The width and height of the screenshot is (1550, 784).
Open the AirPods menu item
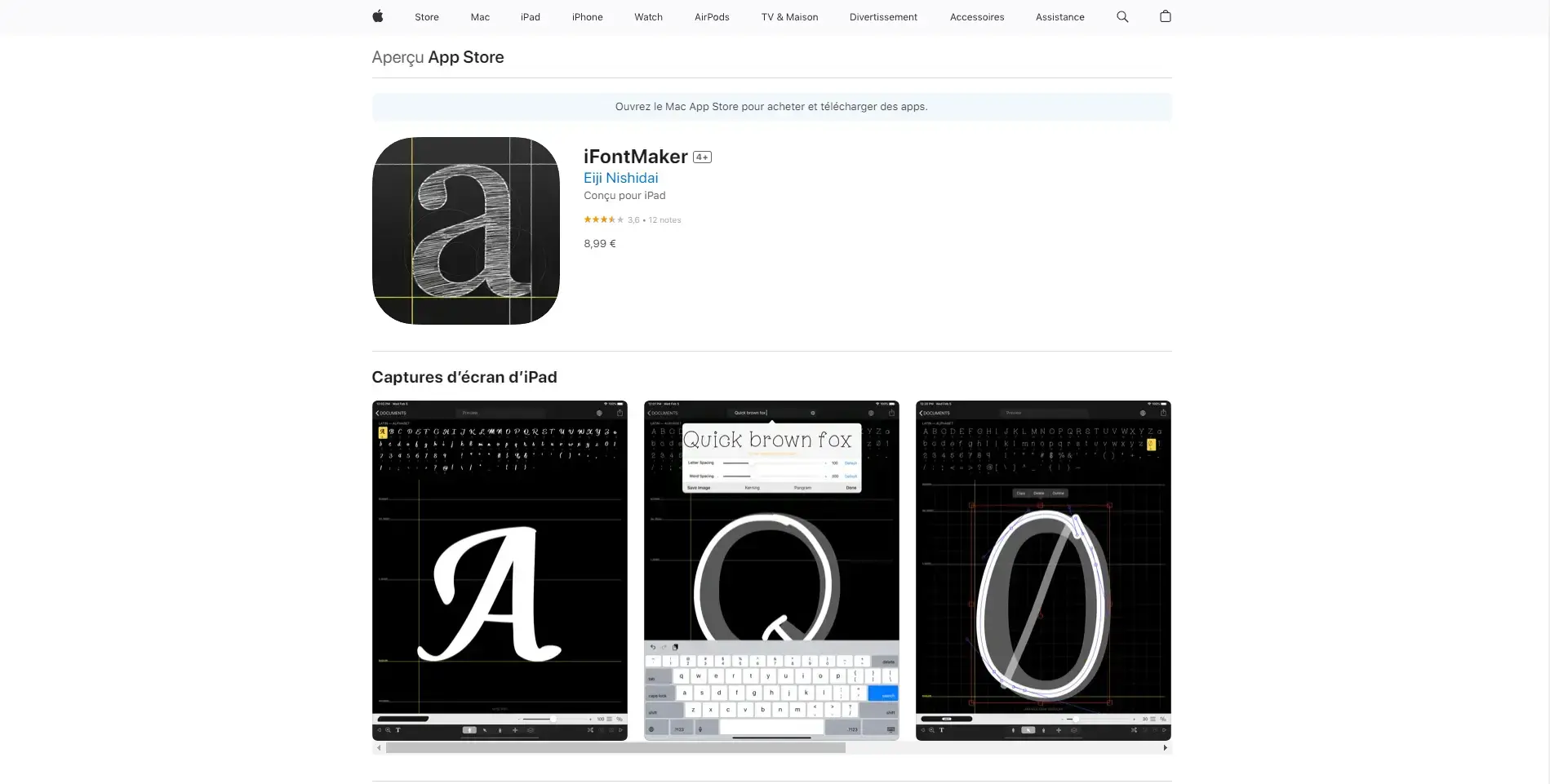pos(712,17)
